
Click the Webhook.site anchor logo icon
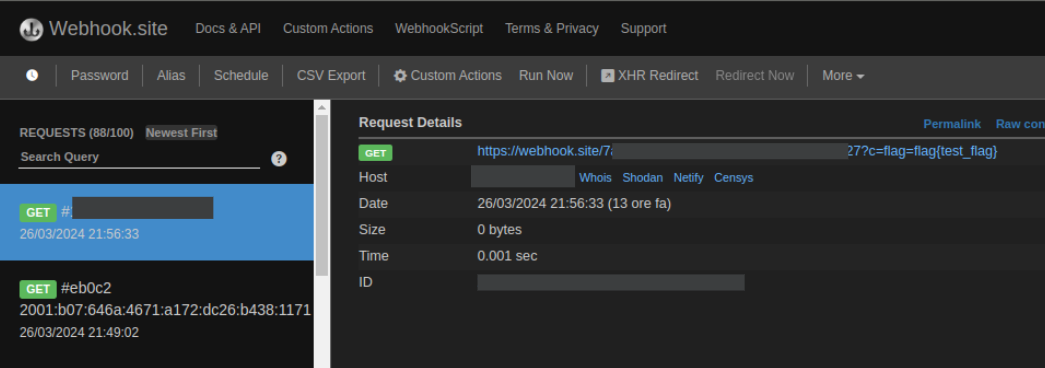click(31, 29)
